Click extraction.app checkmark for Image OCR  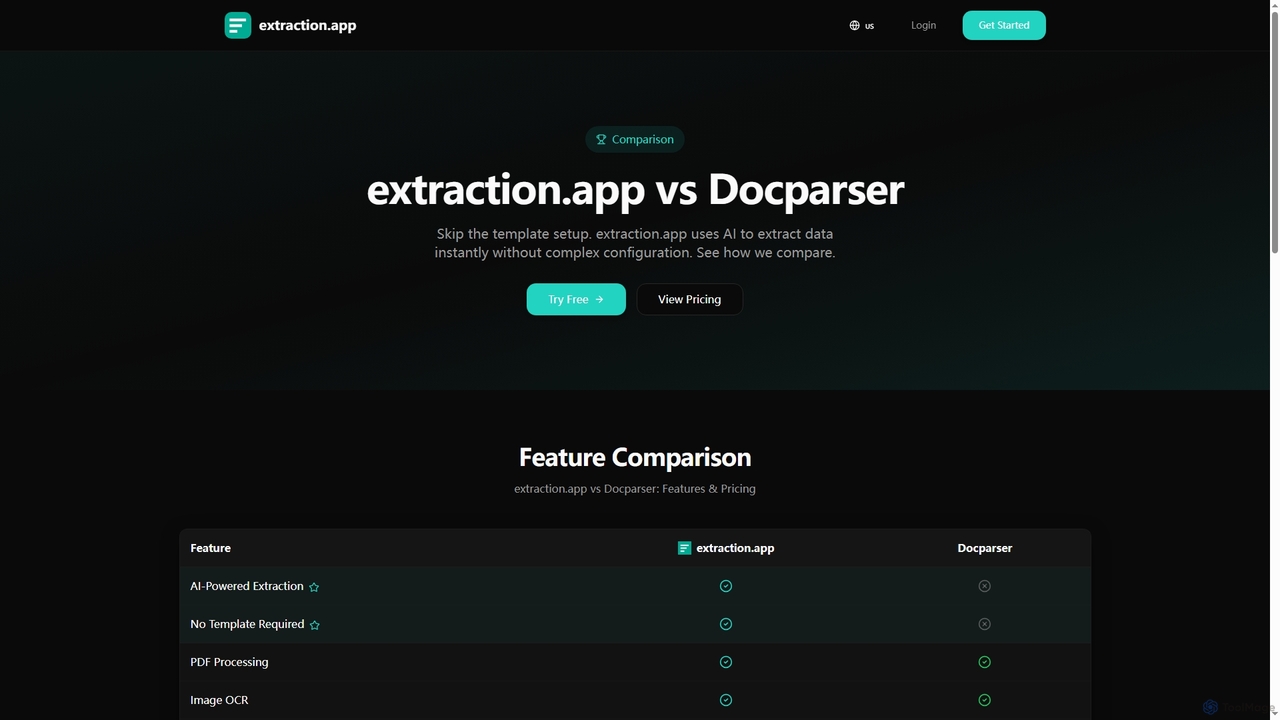(726, 700)
